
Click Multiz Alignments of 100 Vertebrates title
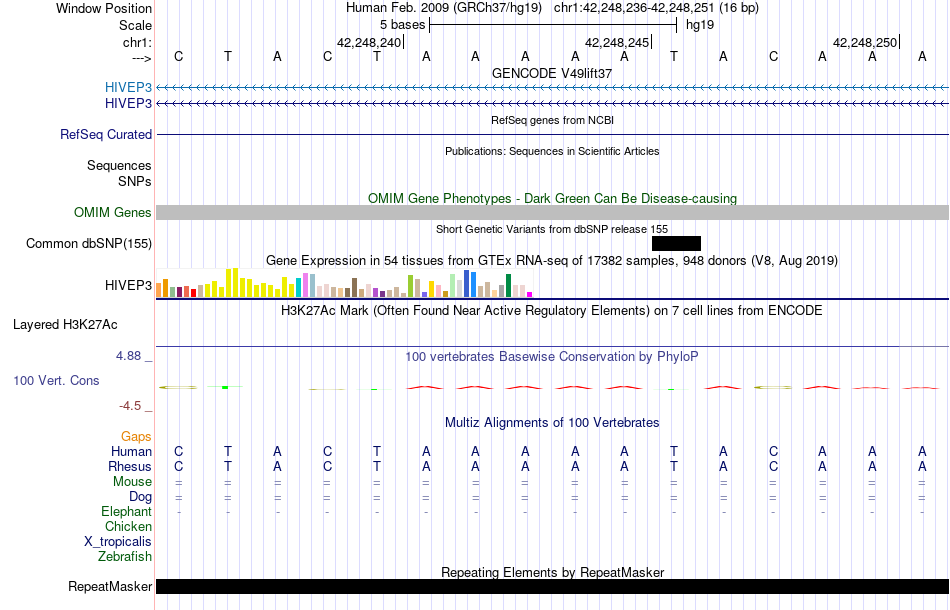point(552,422)
